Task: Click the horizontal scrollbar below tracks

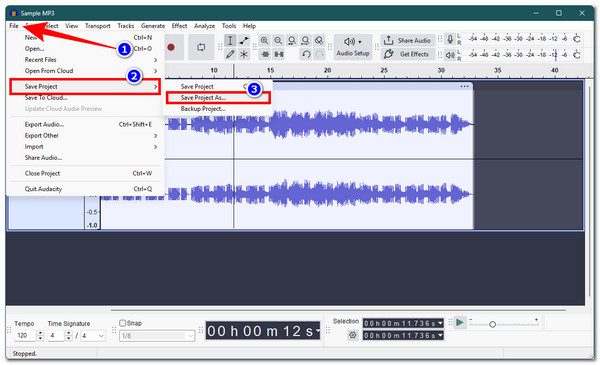Action: click(338, 310)
